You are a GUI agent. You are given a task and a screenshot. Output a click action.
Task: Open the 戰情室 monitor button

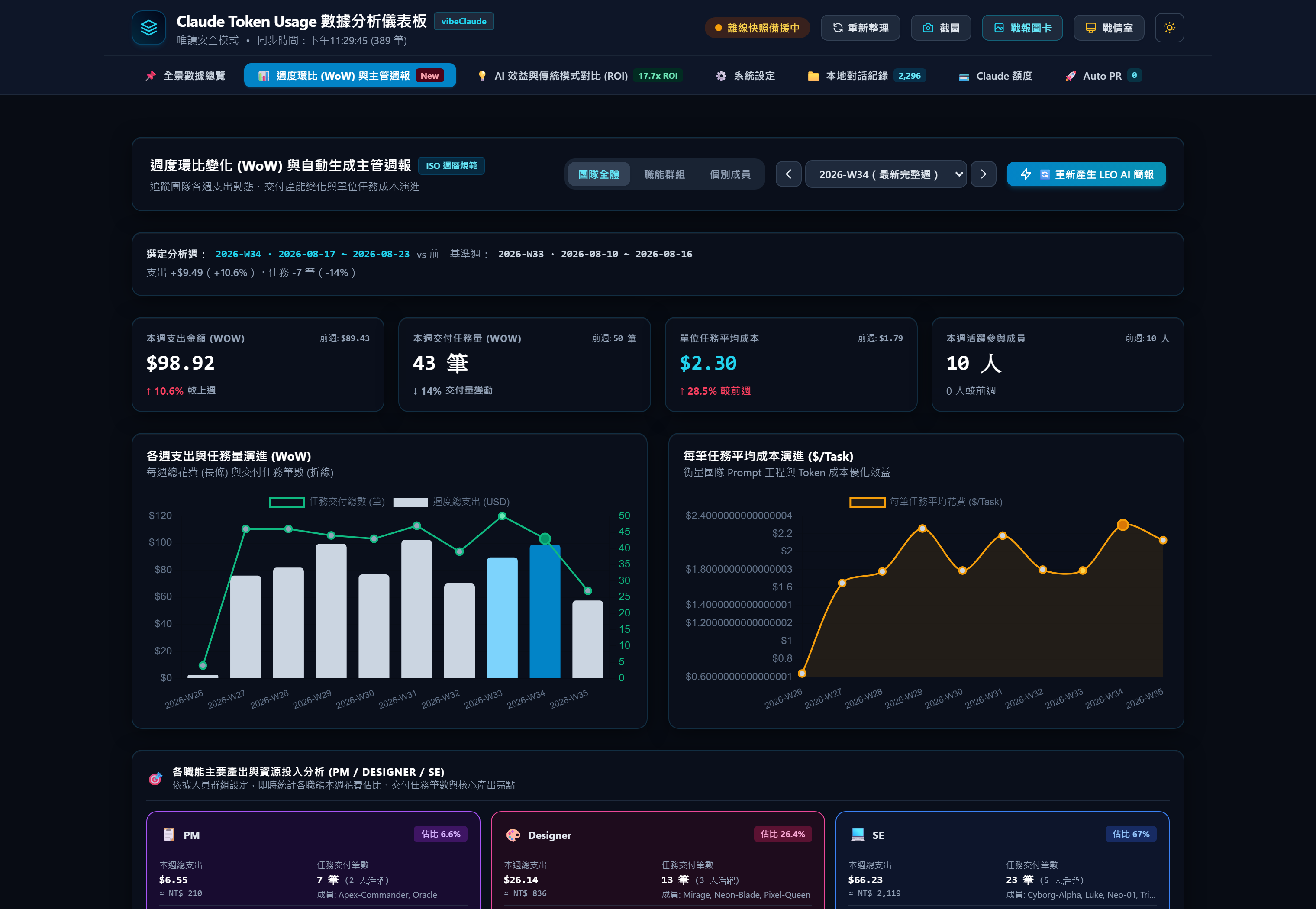(x=1109, y=28)
